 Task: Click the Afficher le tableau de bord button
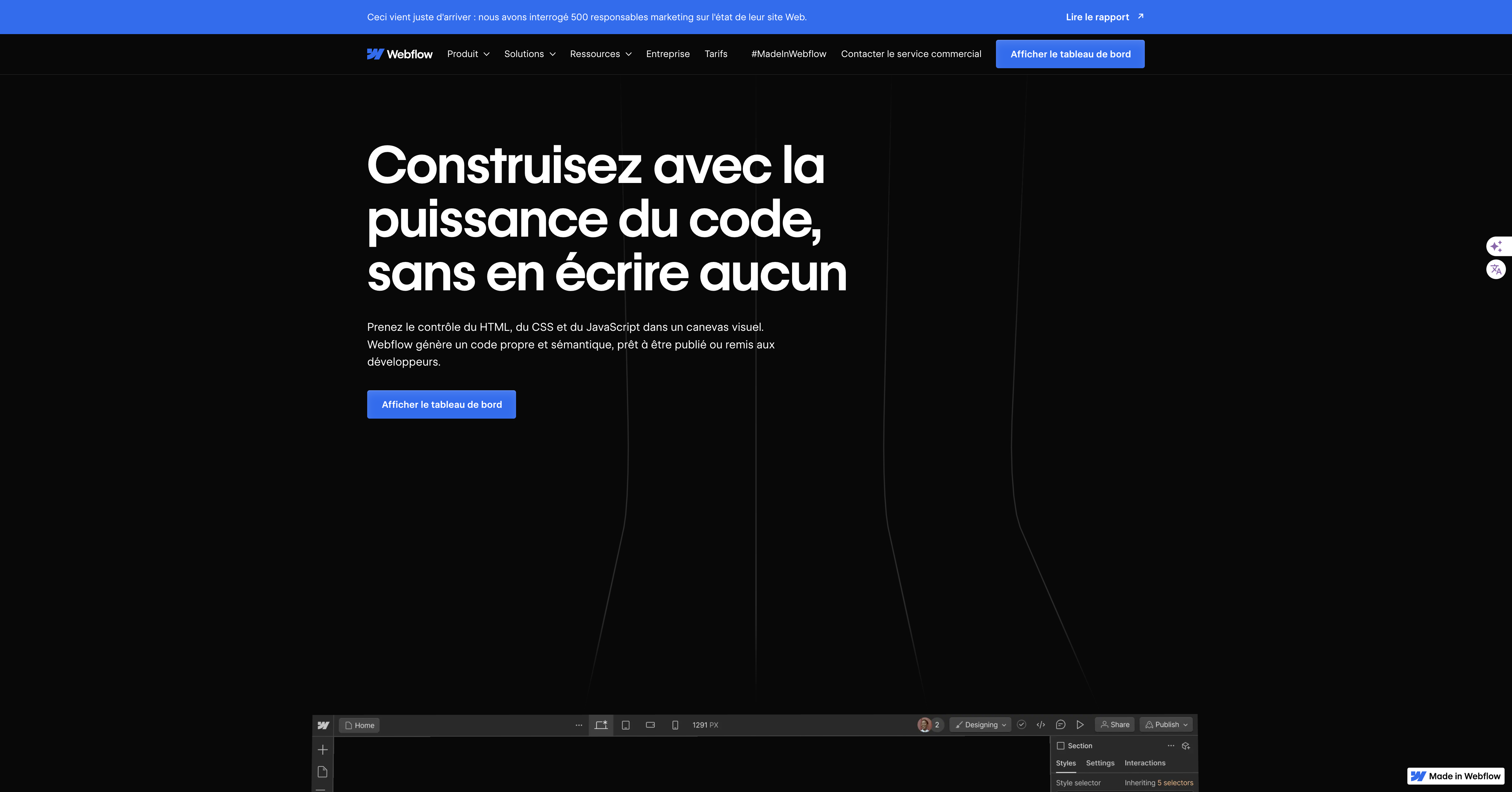point(1070,53)
